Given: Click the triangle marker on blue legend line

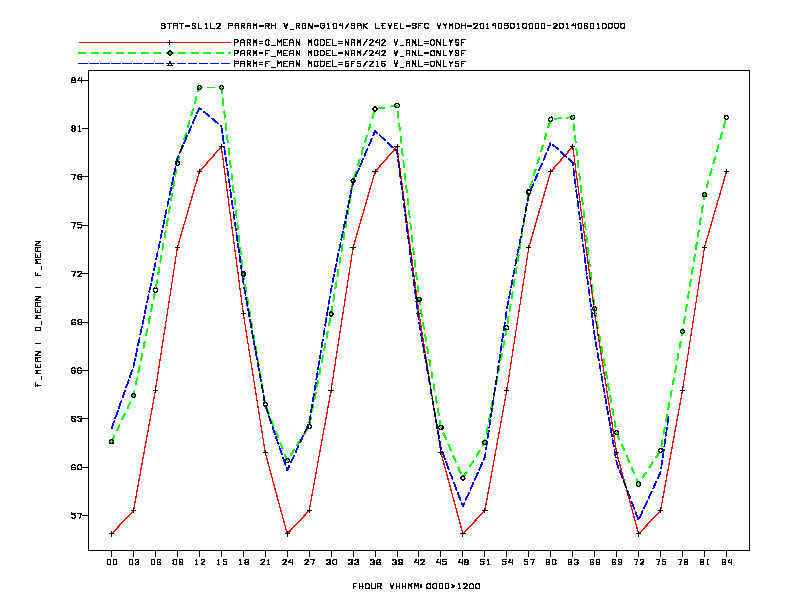Looking at the screenshot, I should [170, 64].
